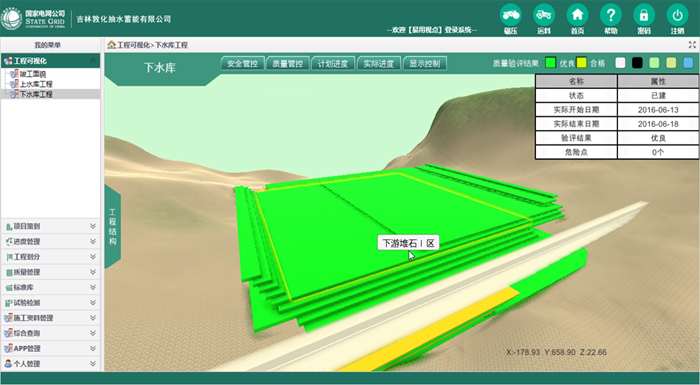700x385 pixels.
Task: Toggle fullscreen with the expand arrows icon
Action: [x=692, y=45]
